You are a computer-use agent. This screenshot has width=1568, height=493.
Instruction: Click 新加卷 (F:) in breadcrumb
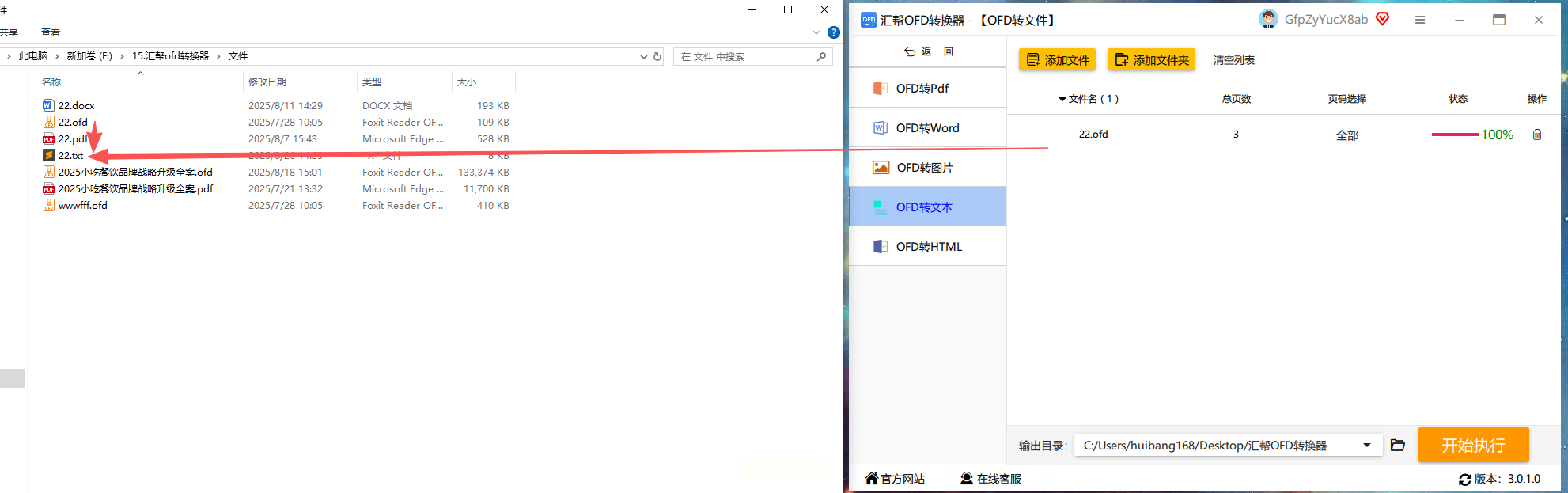(89, 56)
